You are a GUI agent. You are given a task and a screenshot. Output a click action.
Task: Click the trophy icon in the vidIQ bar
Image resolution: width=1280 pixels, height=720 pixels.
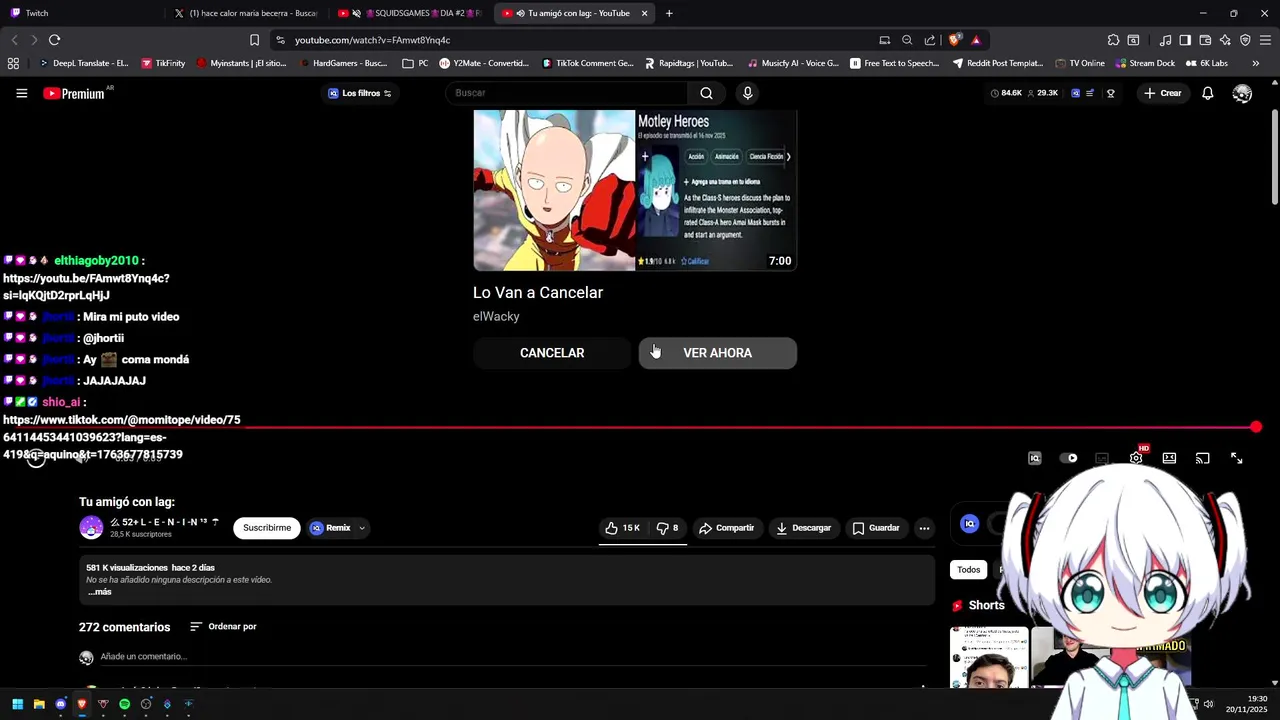pyautogui.click(x=1110, y=93)
